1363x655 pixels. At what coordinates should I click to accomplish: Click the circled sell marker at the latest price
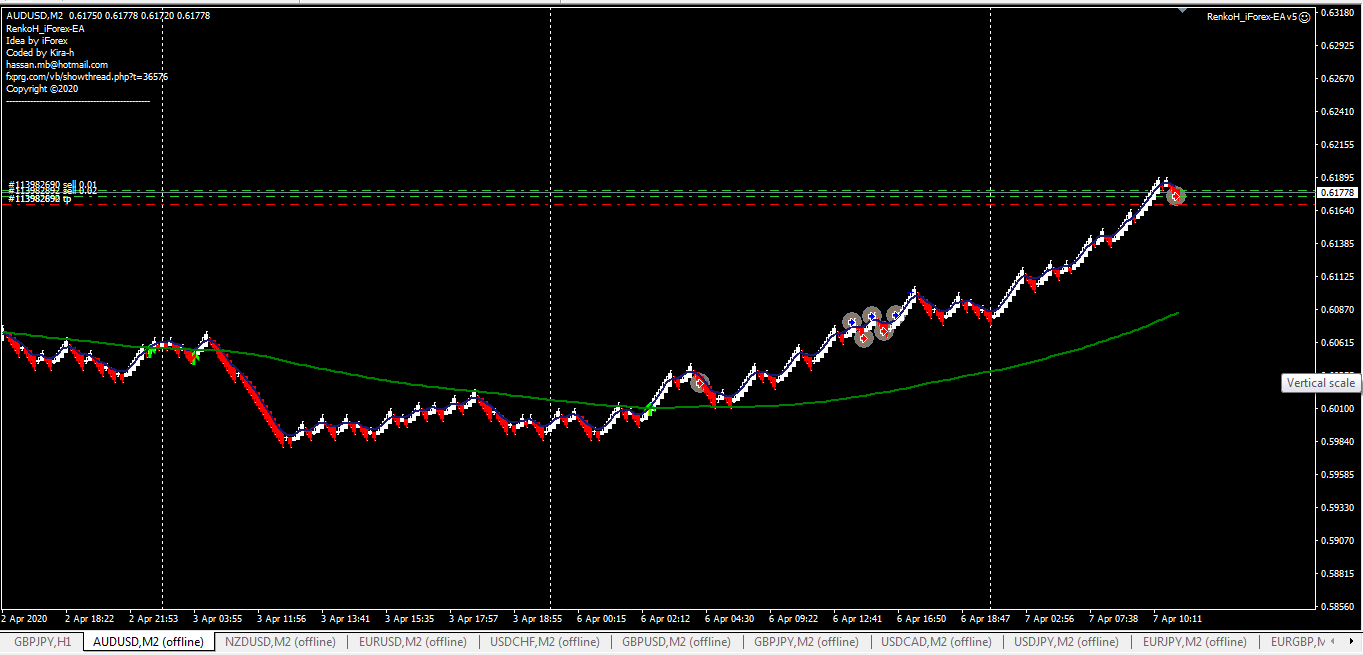tap(1176, 196)
